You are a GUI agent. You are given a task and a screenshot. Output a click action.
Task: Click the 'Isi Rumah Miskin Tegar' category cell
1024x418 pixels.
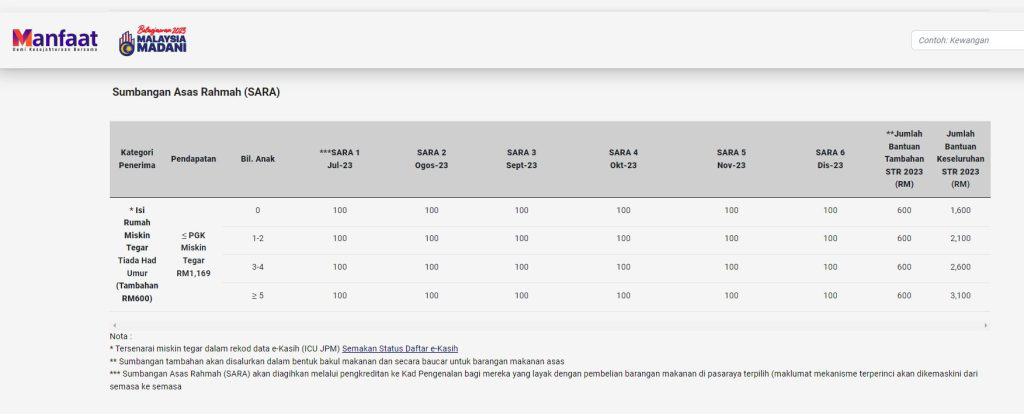137,254
